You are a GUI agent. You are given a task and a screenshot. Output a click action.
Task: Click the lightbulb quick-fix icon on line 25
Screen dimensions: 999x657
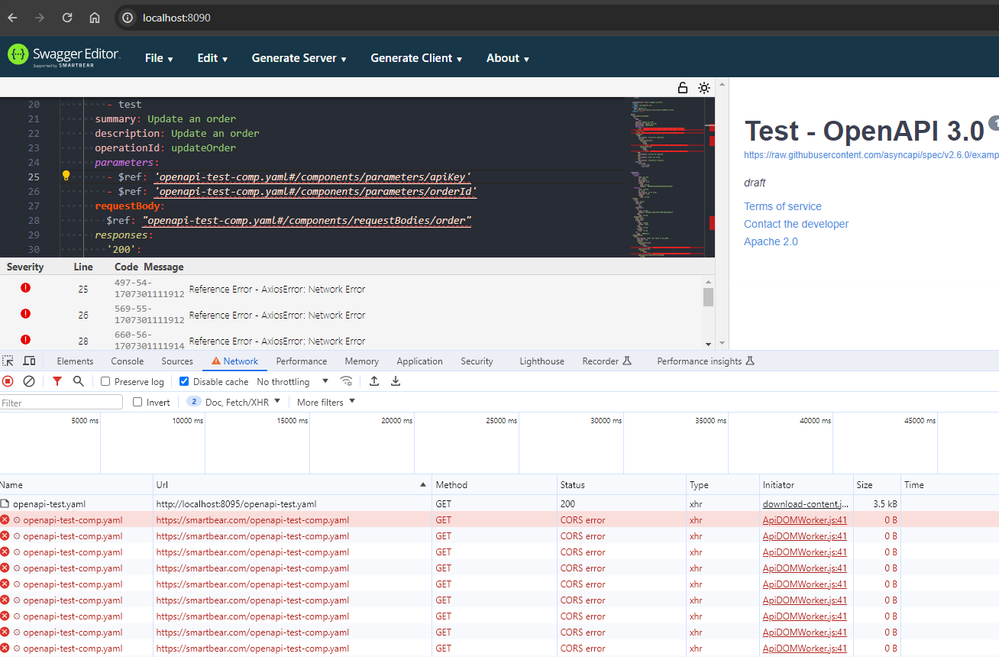(66, 176)
